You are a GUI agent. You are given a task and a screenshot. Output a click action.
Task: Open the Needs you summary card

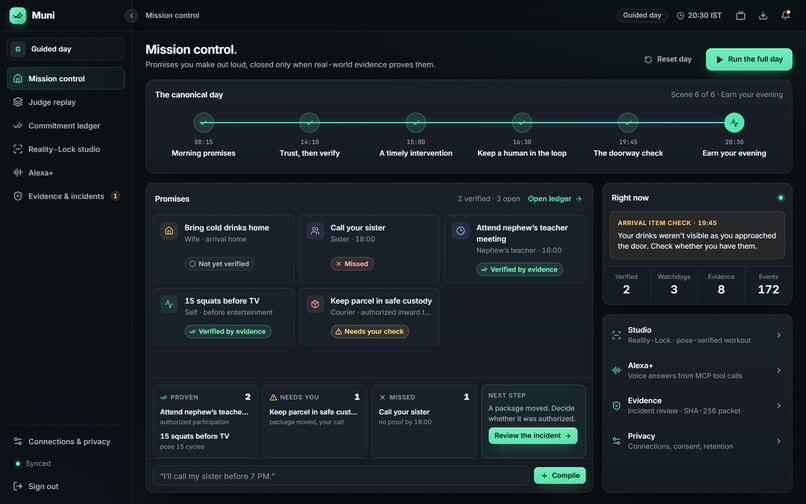point(315,421)
